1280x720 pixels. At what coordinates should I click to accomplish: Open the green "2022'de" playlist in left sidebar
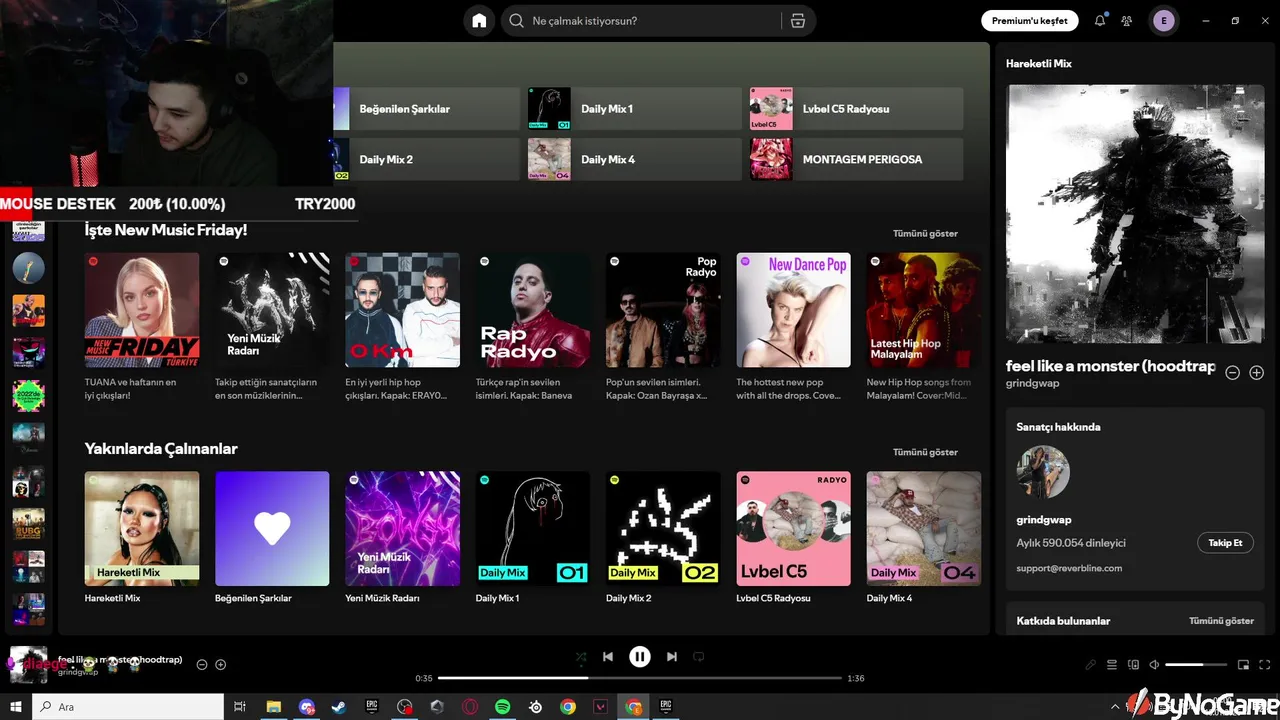click(28, 396)
